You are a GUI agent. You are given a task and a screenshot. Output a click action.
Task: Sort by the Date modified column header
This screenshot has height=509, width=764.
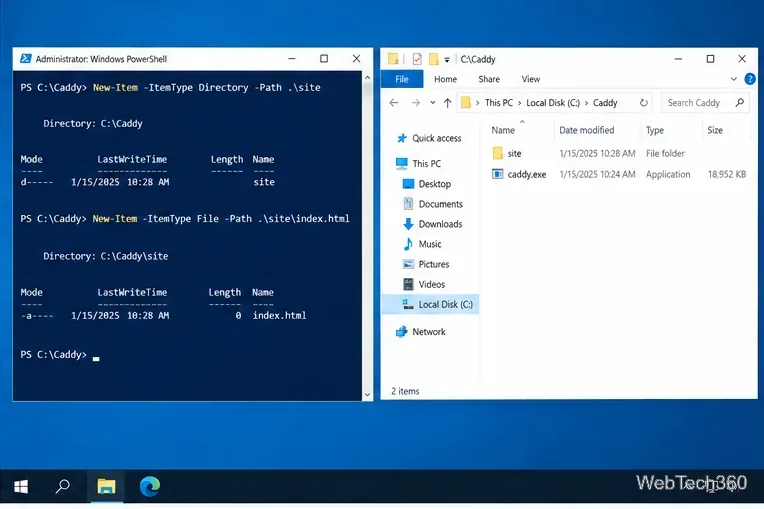[x=587, y=130]
